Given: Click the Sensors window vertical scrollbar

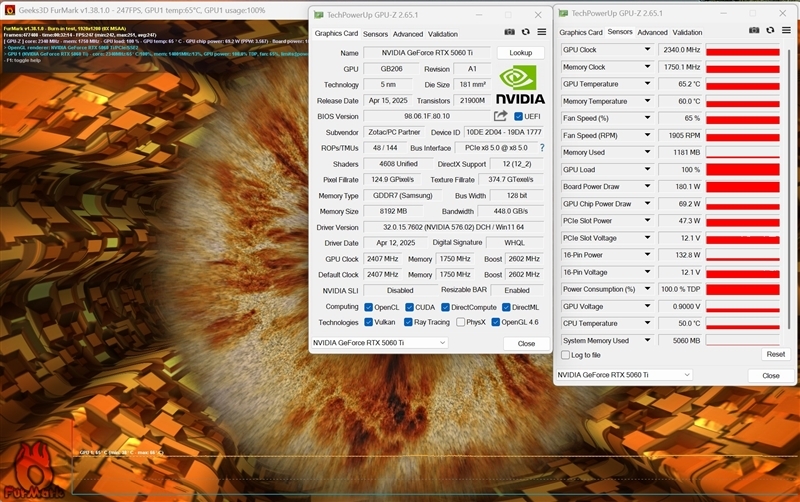Looking at the screenshot, I should click(789, 189).
